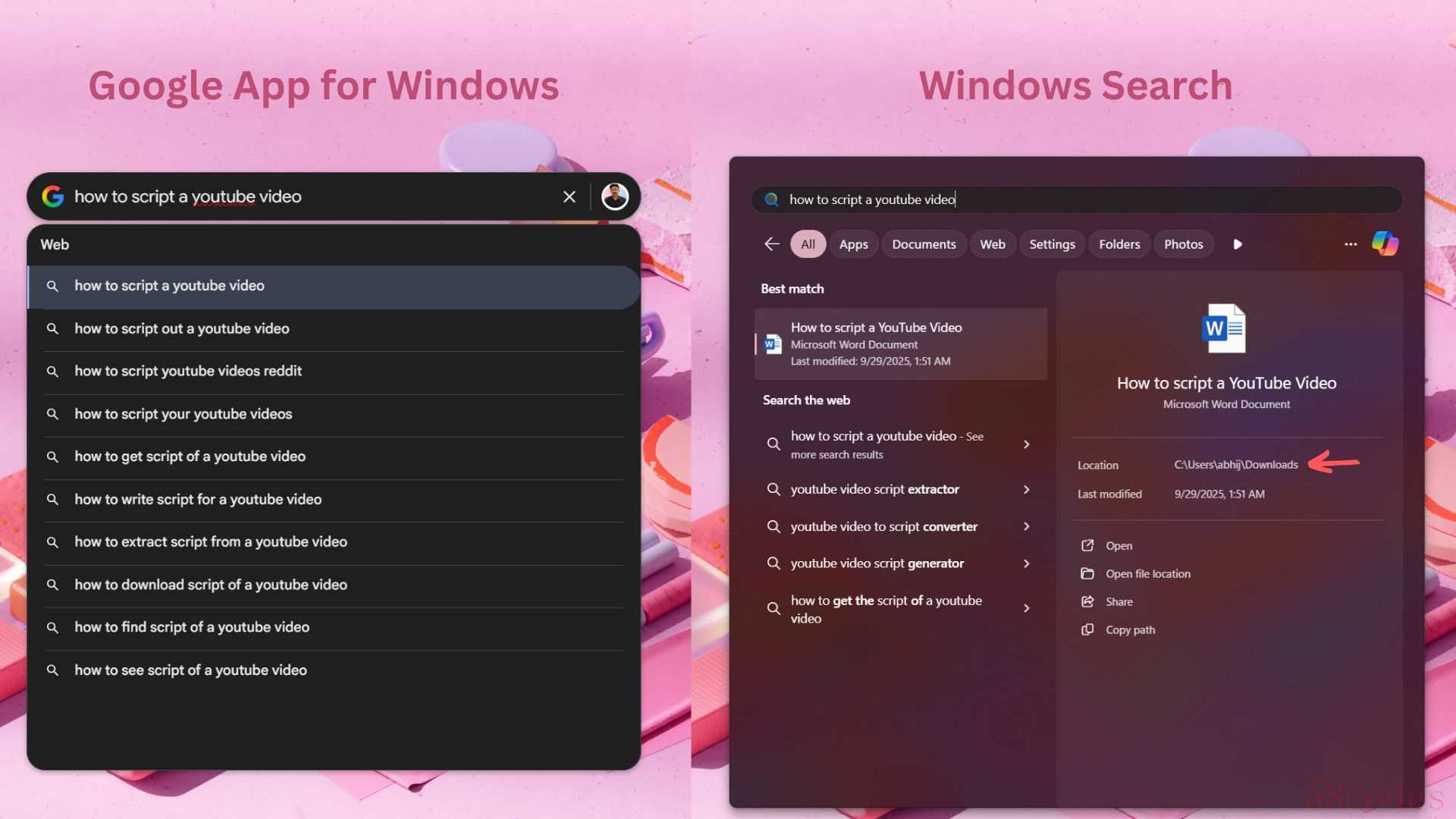
Task: Click the Share action
Action: pos(1119,602)
